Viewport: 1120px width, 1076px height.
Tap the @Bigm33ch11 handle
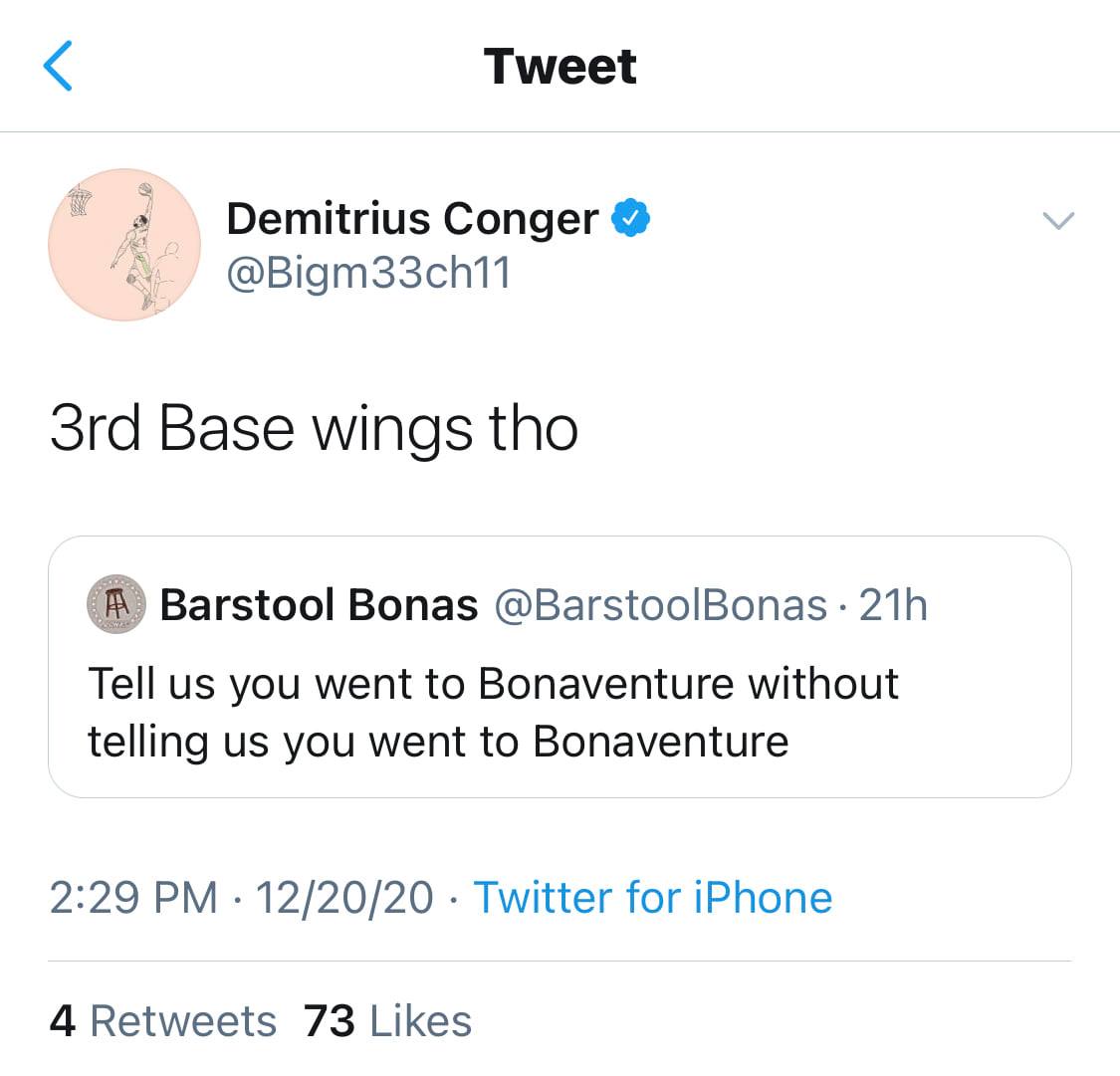pos(368,272)
